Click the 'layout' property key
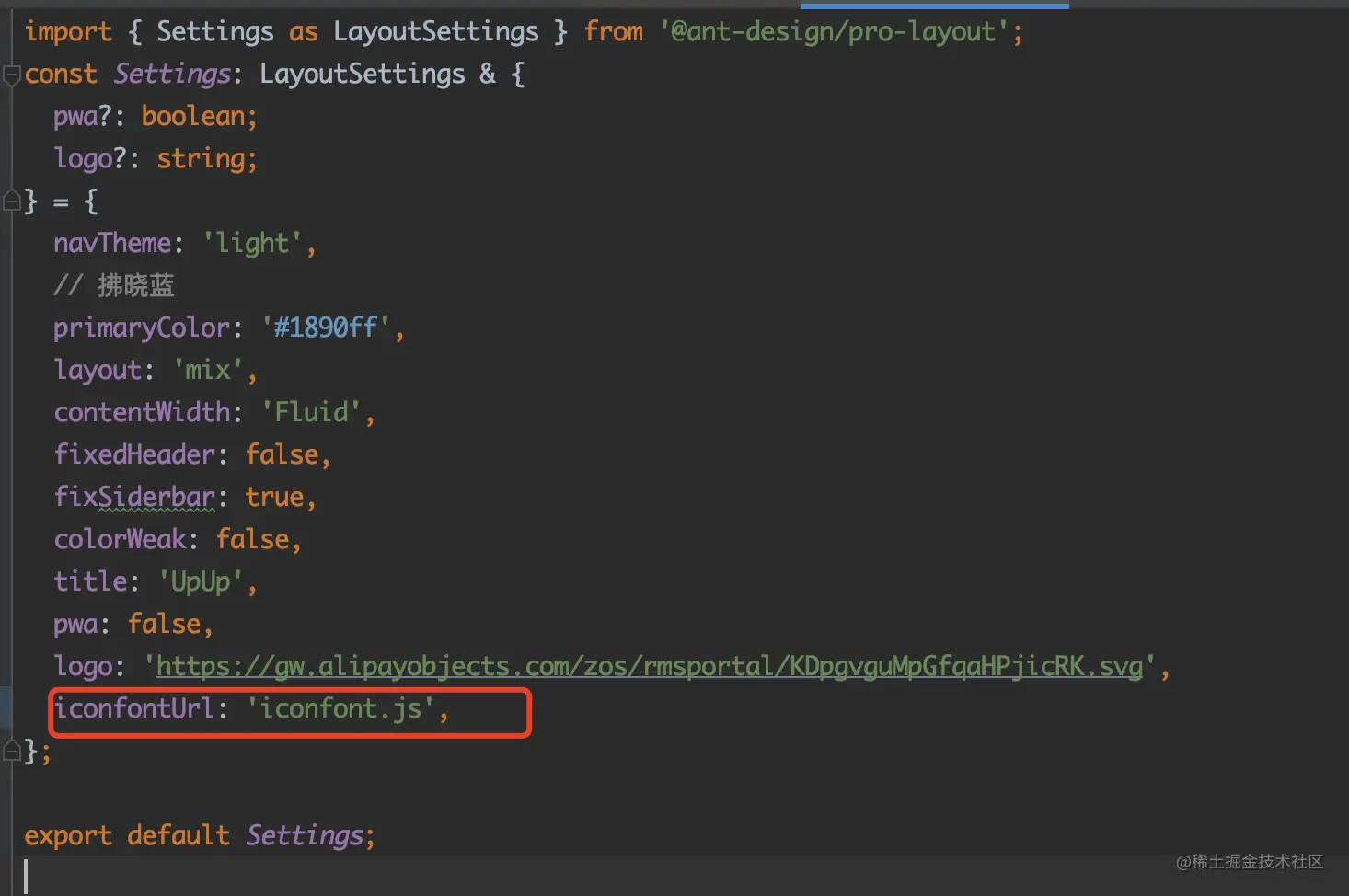 (98, 370)
